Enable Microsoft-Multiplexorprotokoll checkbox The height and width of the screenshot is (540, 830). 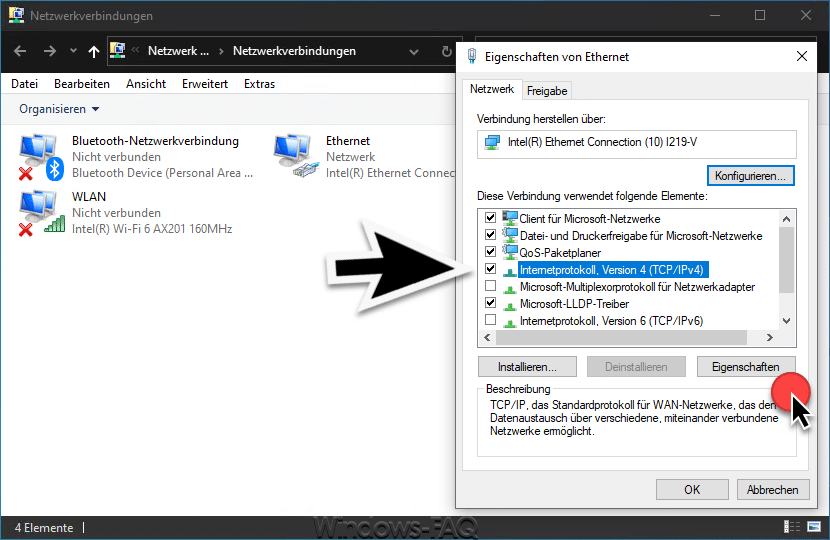coord(490,286)
